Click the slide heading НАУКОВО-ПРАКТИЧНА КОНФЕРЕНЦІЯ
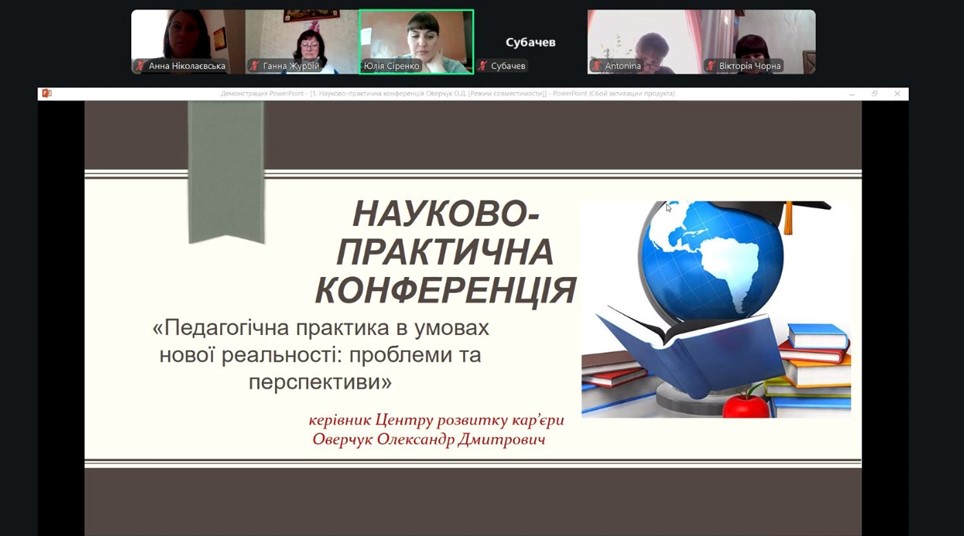This screenshot has width=964, height=536. point(446,252)
